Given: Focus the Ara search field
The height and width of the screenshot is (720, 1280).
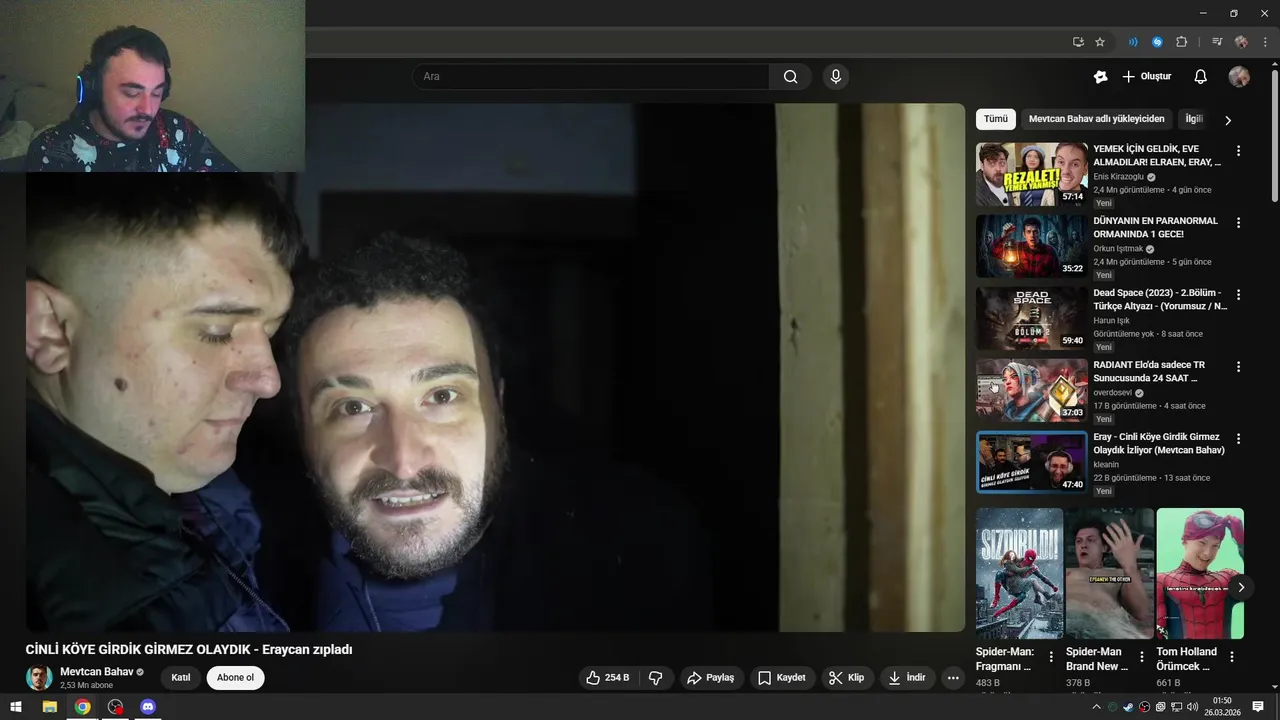Looking at the screenshot, I should (590, 77).
